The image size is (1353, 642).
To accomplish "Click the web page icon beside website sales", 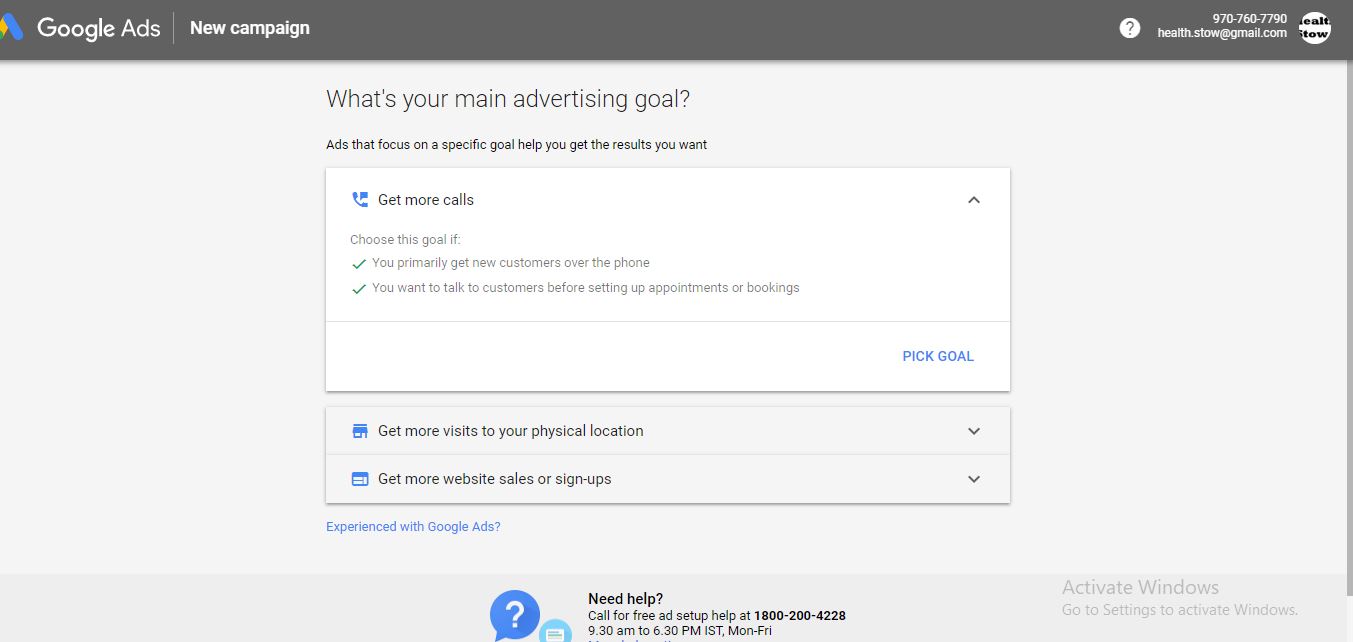I will [360, 479].
